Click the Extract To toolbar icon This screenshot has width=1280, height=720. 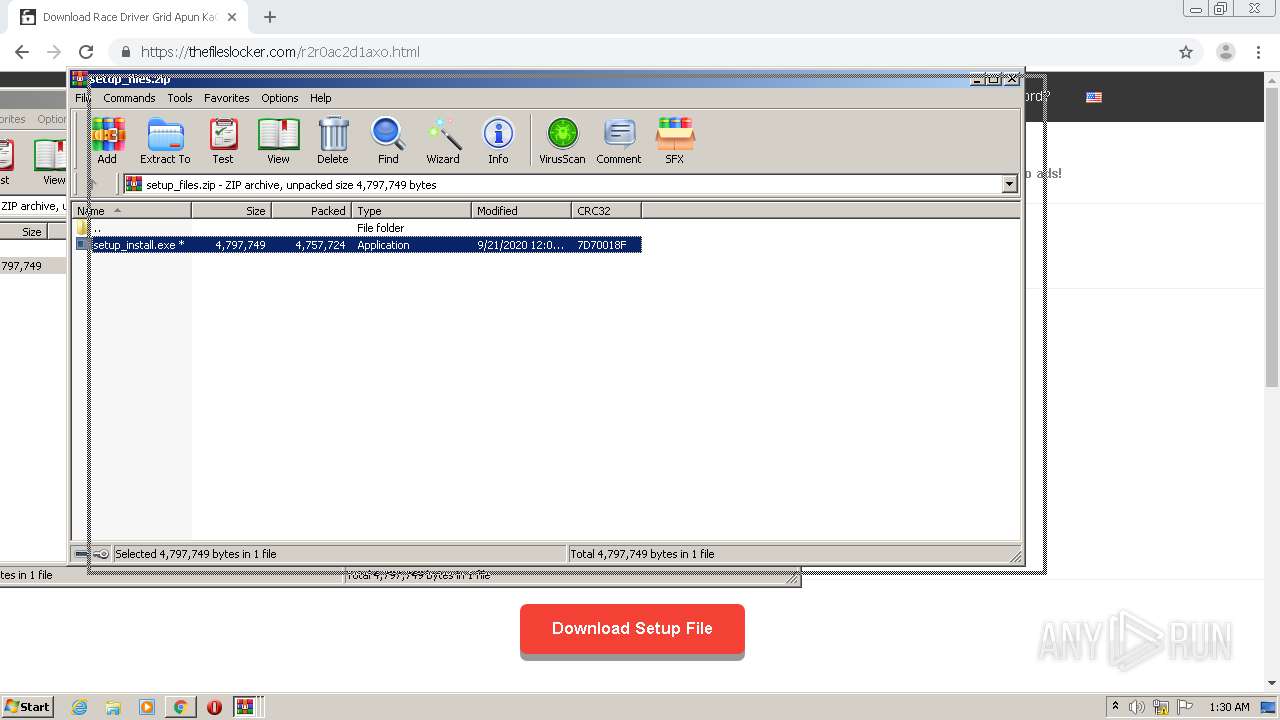tap(165, 140)
